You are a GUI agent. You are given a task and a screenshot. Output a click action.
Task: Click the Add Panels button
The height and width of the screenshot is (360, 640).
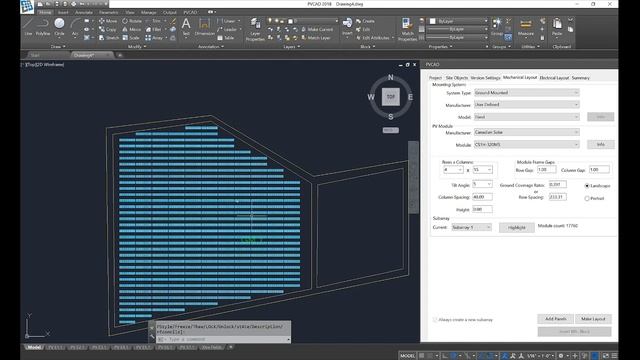coord(555,319)
